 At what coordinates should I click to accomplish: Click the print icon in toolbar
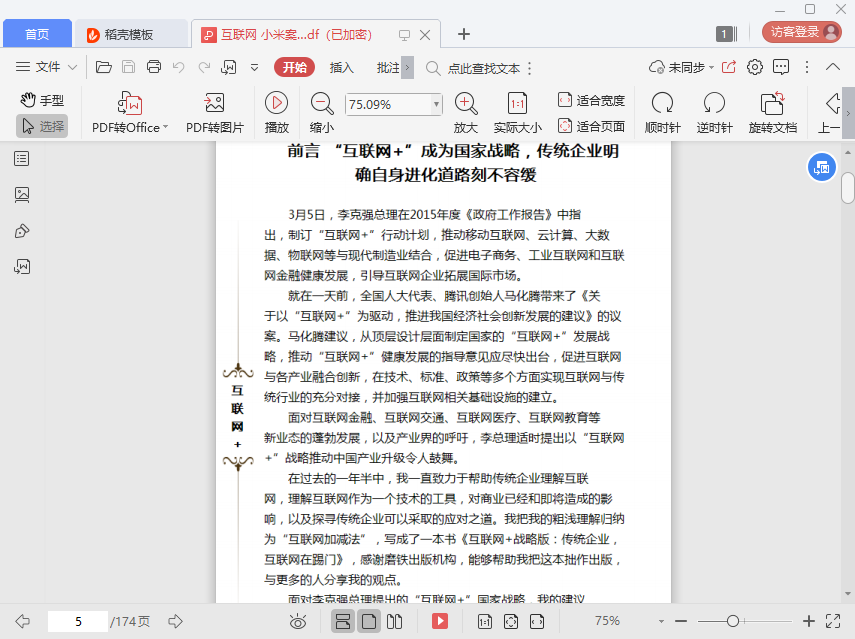point(154,67)
